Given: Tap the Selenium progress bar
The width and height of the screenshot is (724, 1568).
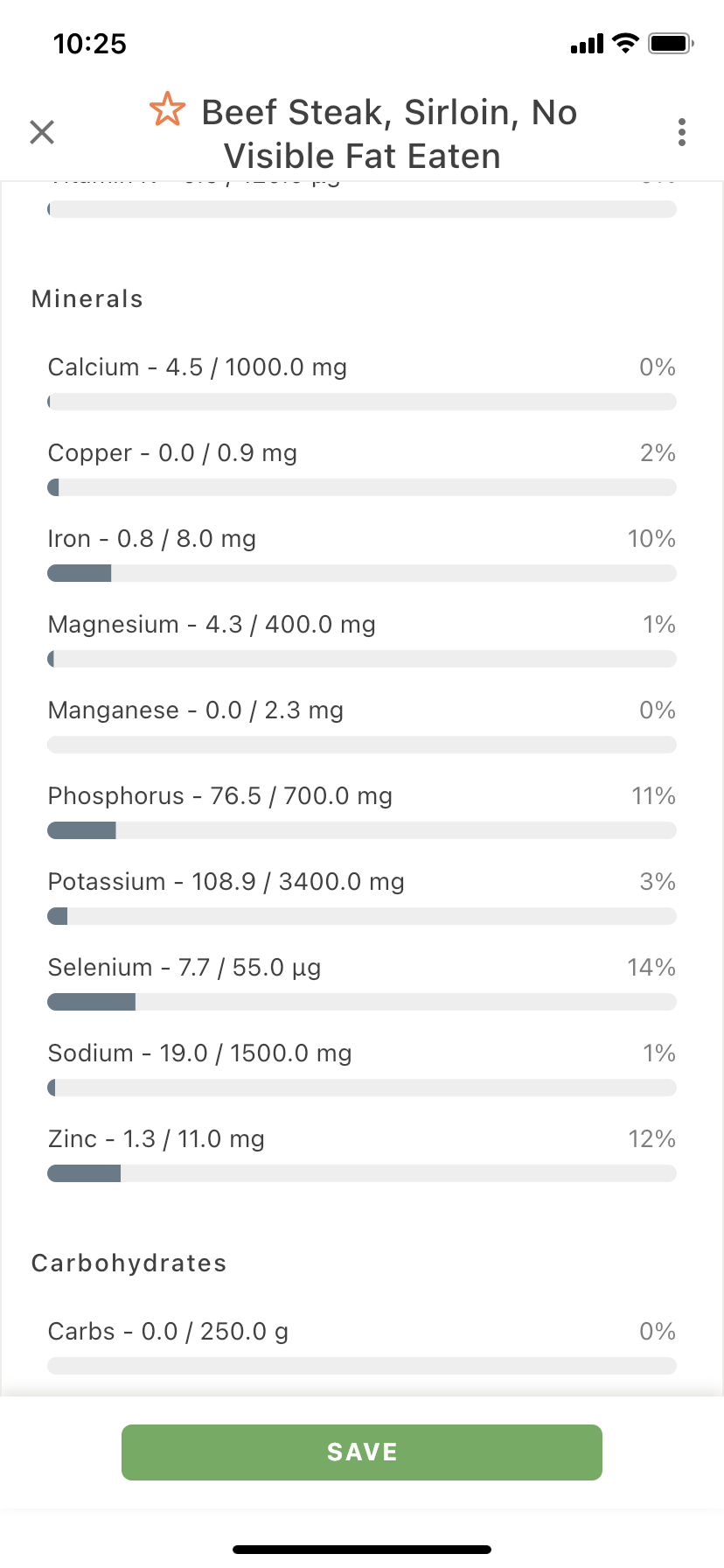Looking at the screenshot, I should click(x=362, y=1002).
